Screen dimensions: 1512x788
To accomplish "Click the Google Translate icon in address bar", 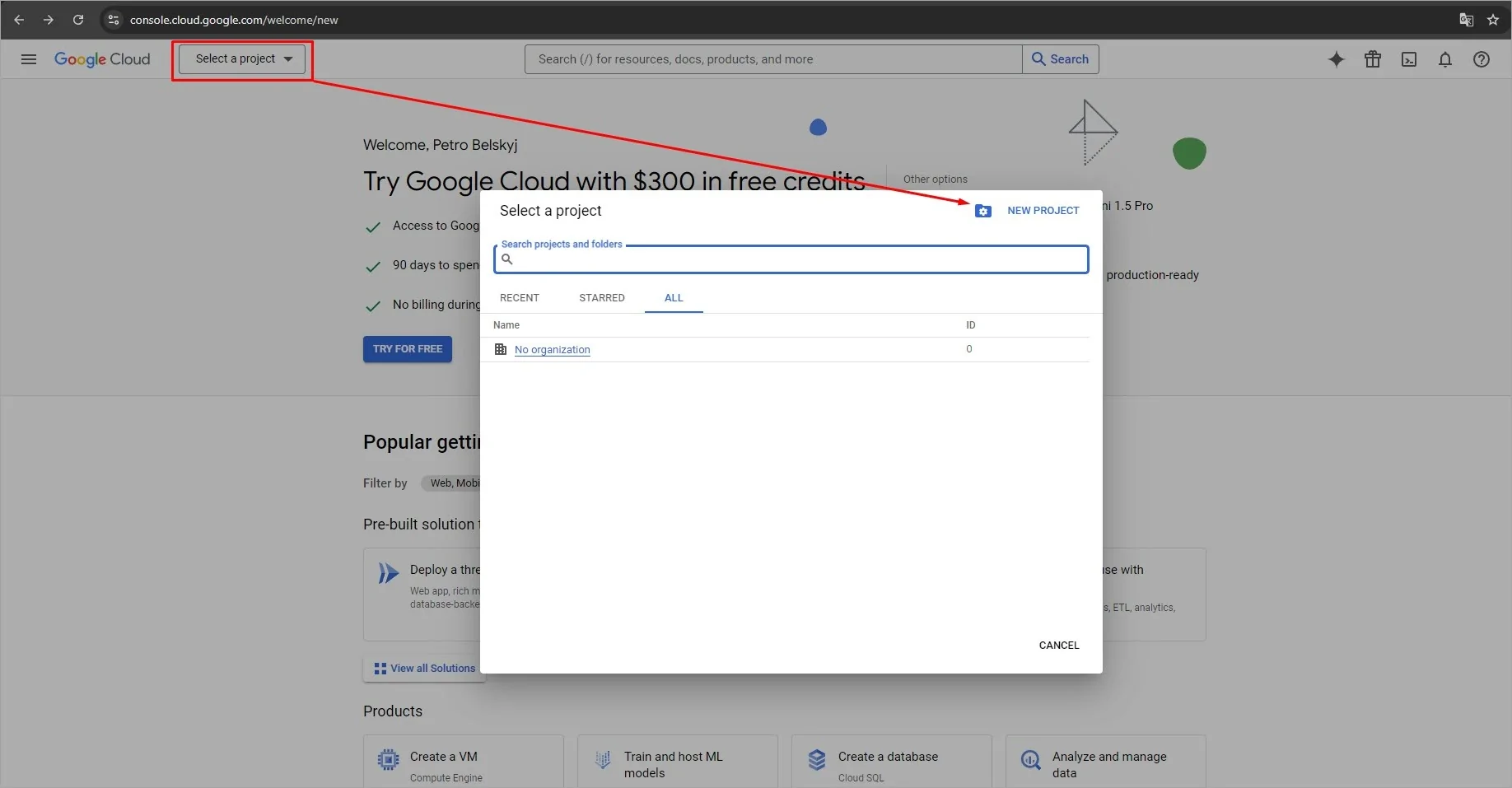I will 1466,19.
